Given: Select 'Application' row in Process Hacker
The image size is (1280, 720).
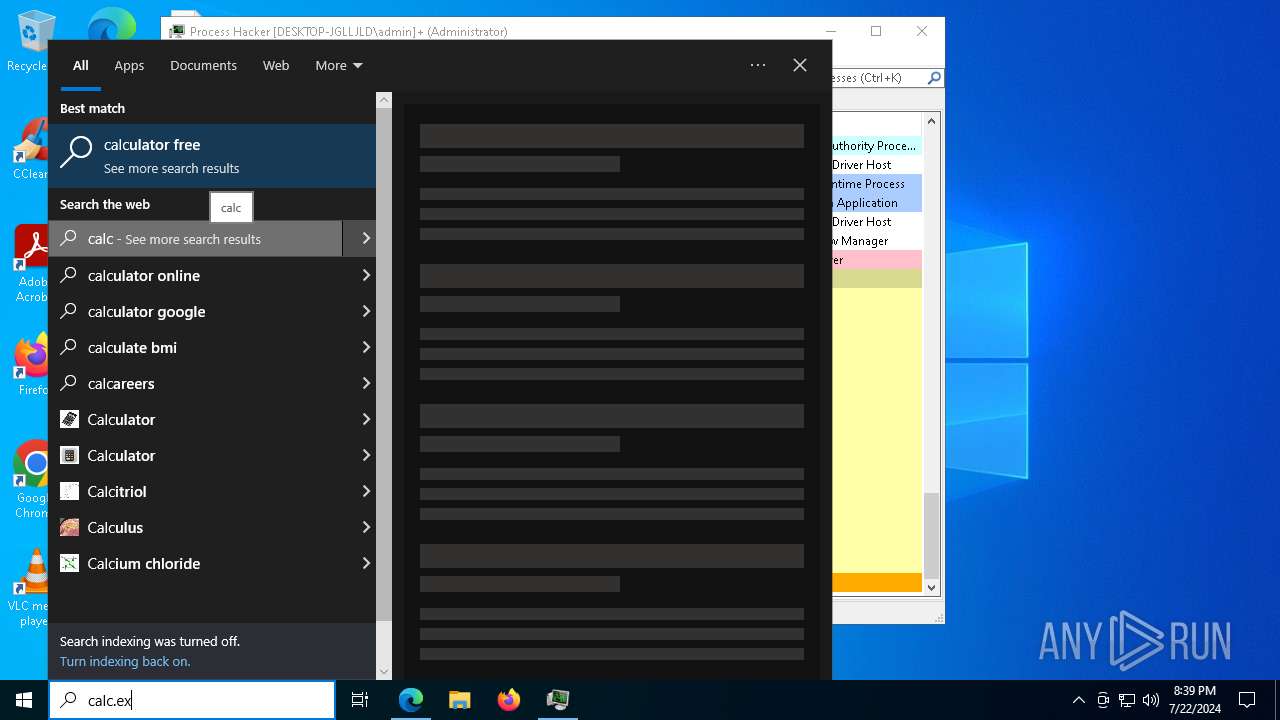Looking at the screenshot, I should point(877,202).
